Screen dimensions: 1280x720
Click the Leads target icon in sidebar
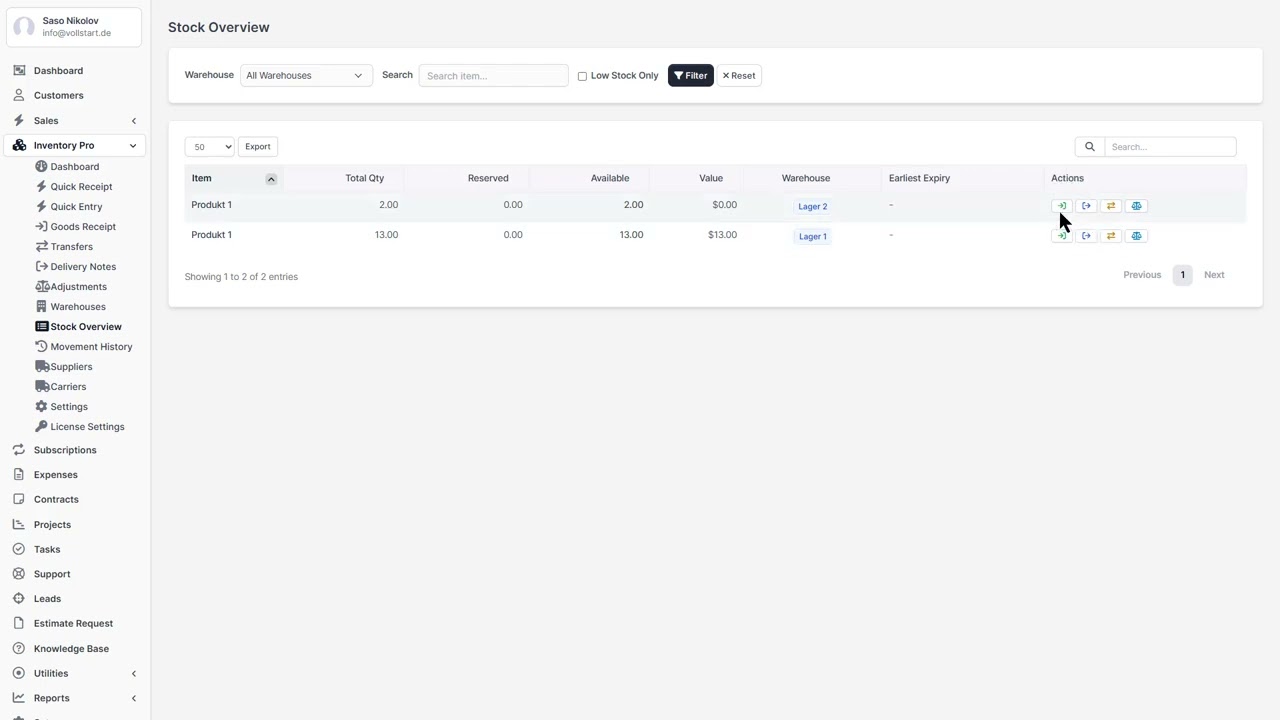click(x=19, y=599)
